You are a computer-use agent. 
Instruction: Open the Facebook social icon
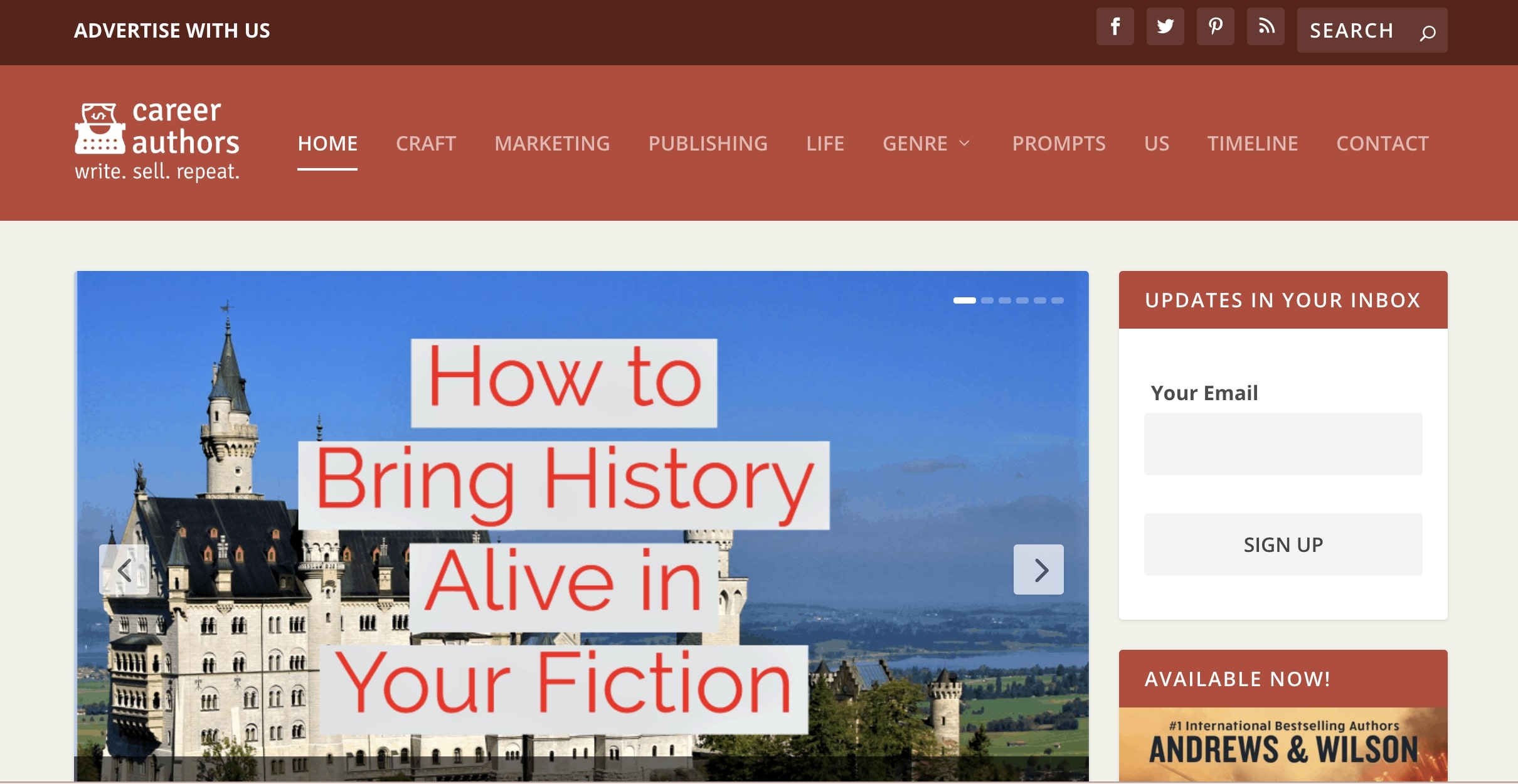1115,26
